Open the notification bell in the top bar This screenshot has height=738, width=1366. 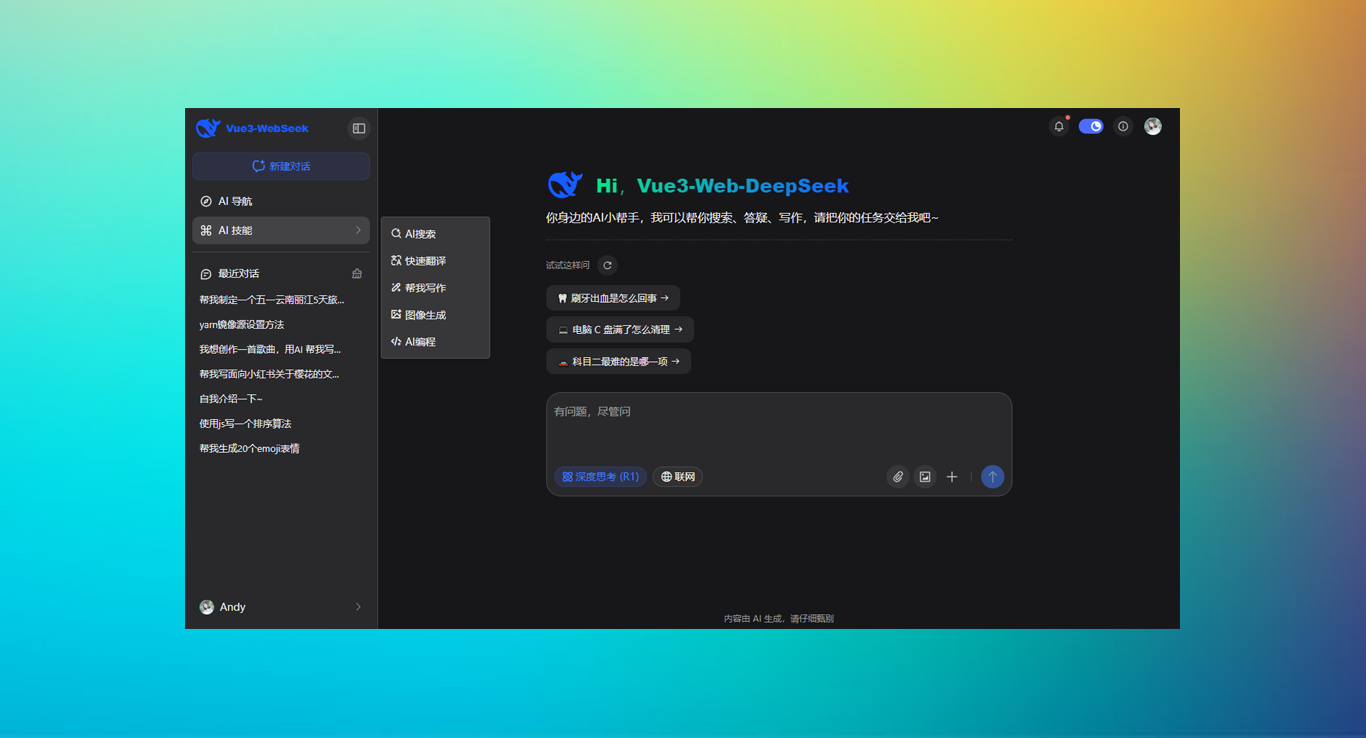point(1058,126)
